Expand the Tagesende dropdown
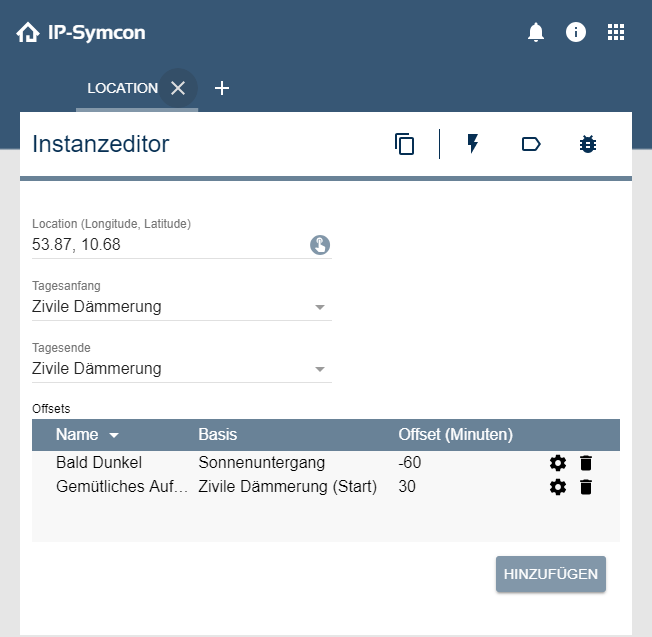 pyautogui.click(x=320, y=369)
